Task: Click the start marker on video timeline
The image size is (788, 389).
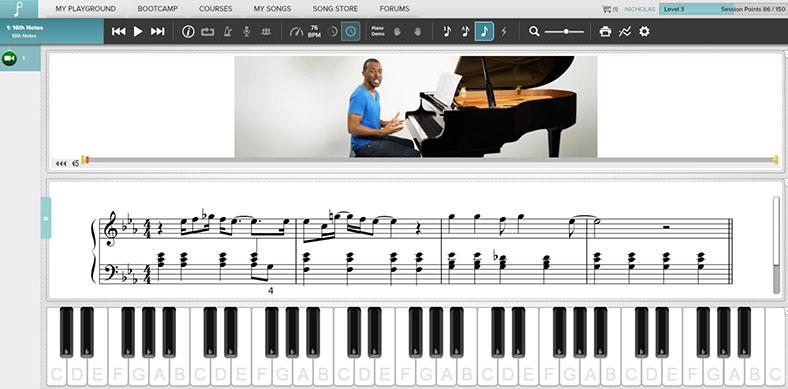Action: [x=85, y=160]
